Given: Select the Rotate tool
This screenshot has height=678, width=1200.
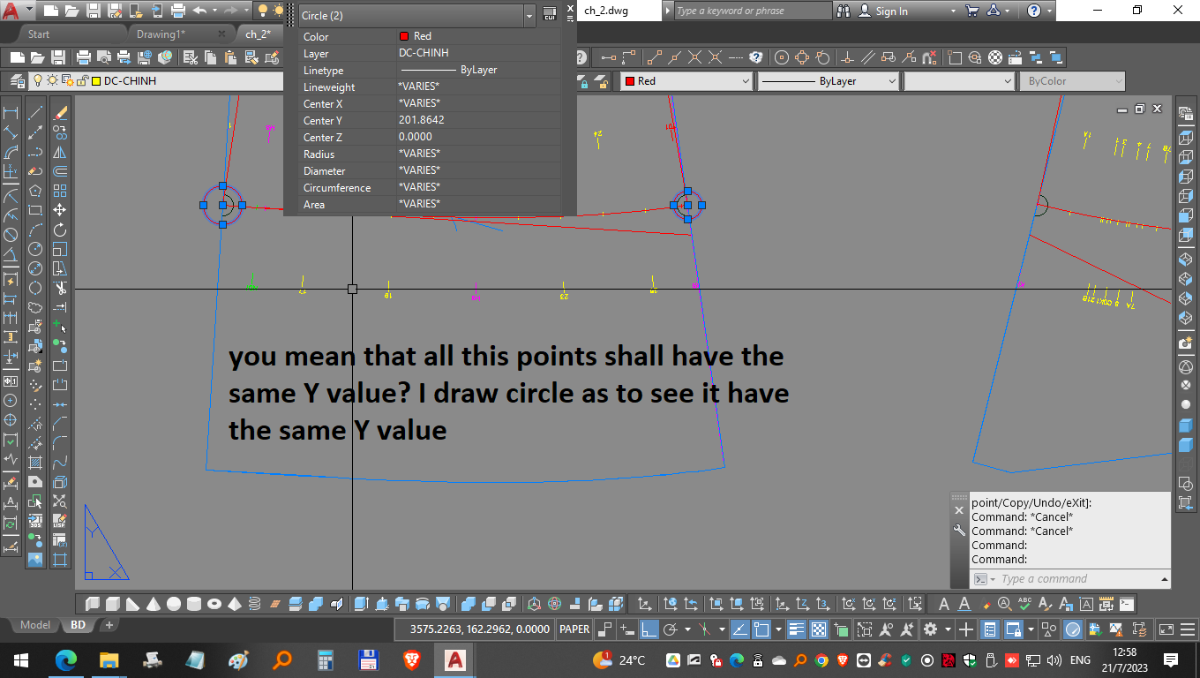Looking at the screenshot, I should tap(59, 229).
